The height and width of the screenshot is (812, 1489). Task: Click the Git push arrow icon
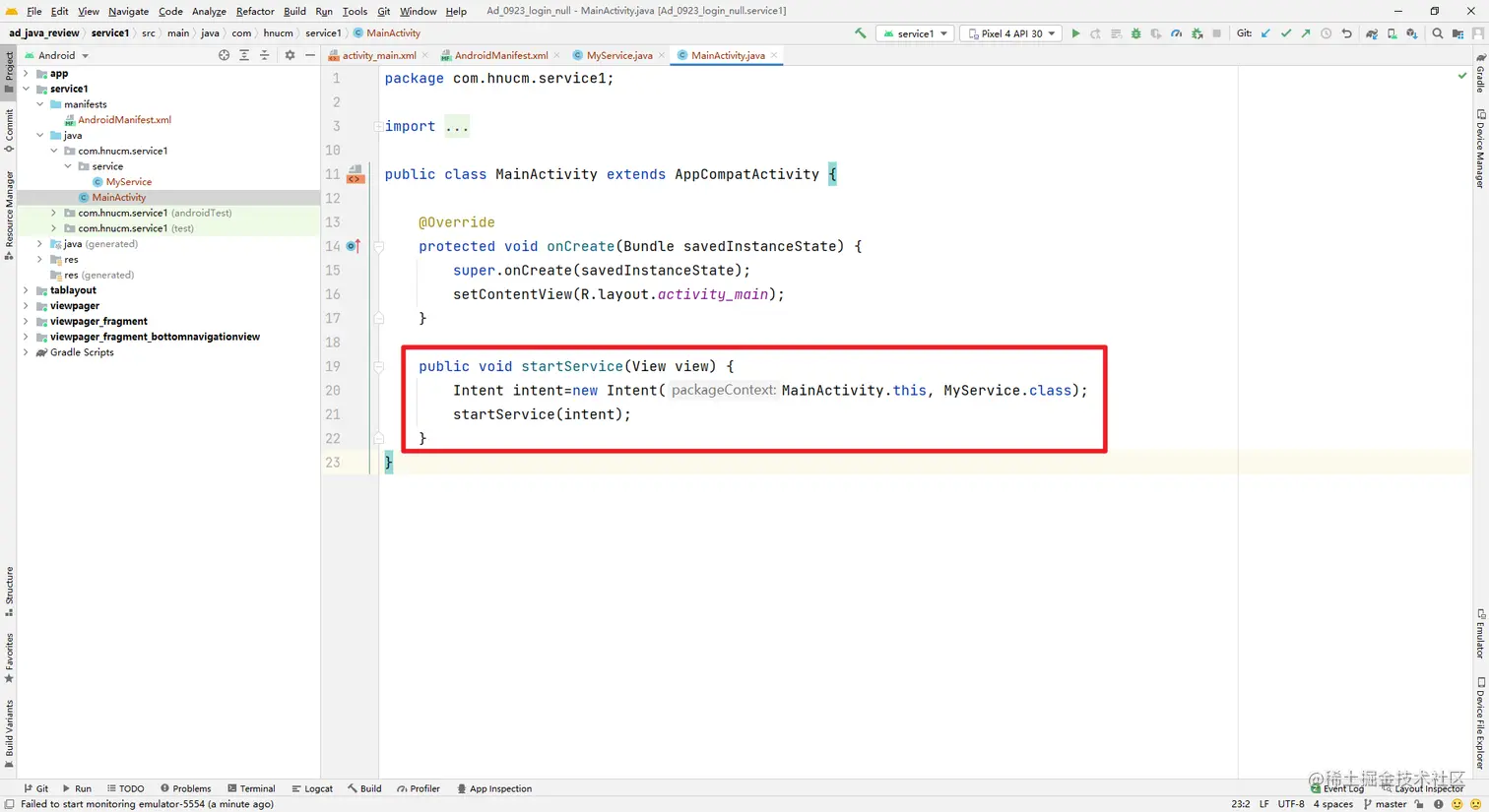point(1306,33)
